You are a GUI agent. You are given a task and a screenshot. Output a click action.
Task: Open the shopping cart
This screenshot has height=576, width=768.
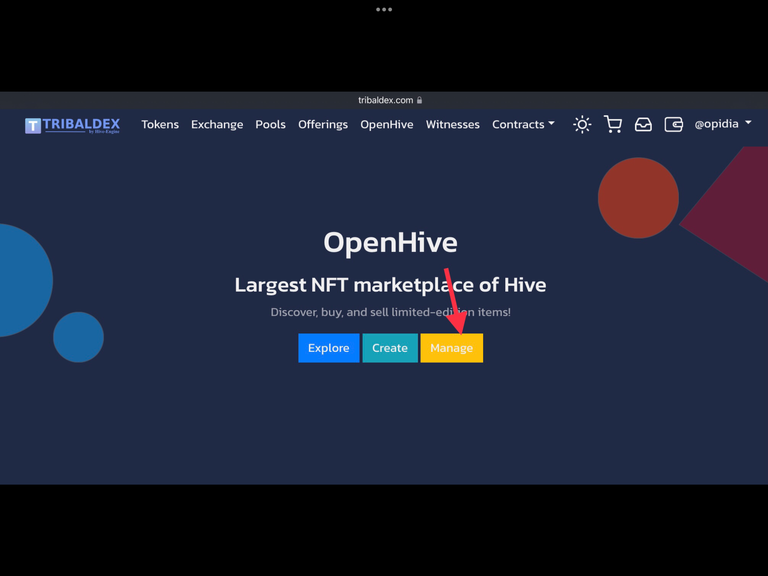(x=613, y=124)
